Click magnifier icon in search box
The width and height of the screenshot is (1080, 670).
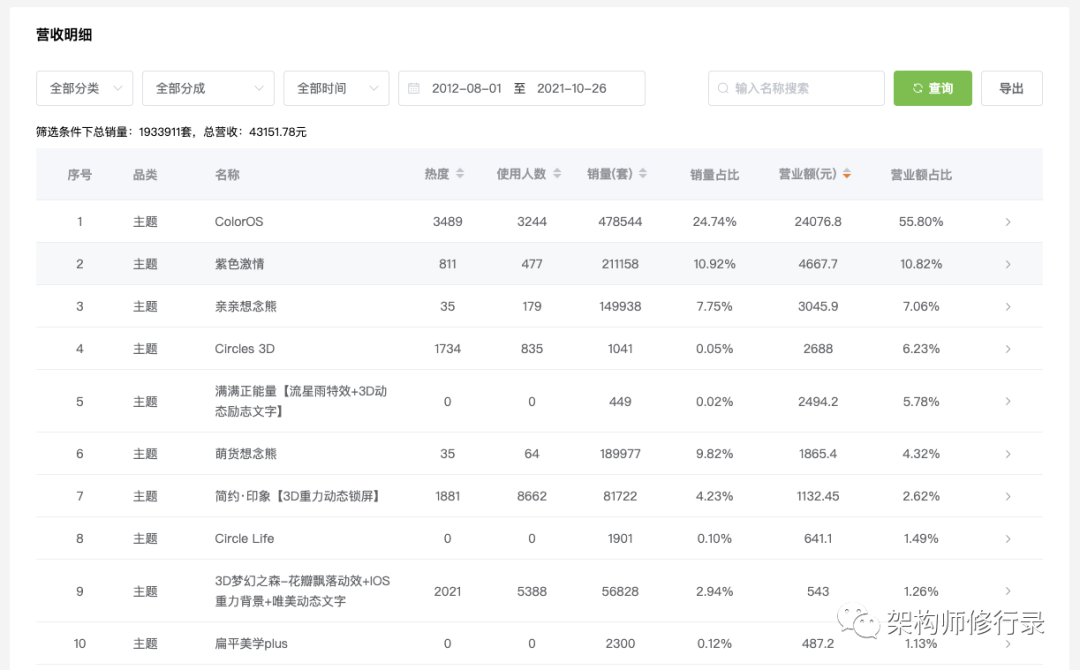pyautogui.click(x=723, y=88)
